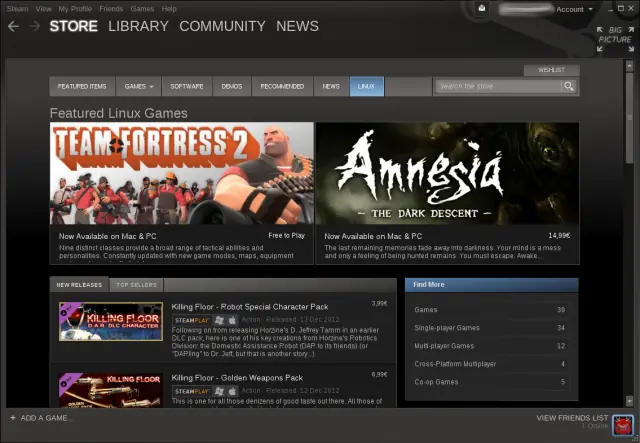Click the 3,99€ price
The height and width of the screenshot is (443, 640).
click(x=379, y=304)
